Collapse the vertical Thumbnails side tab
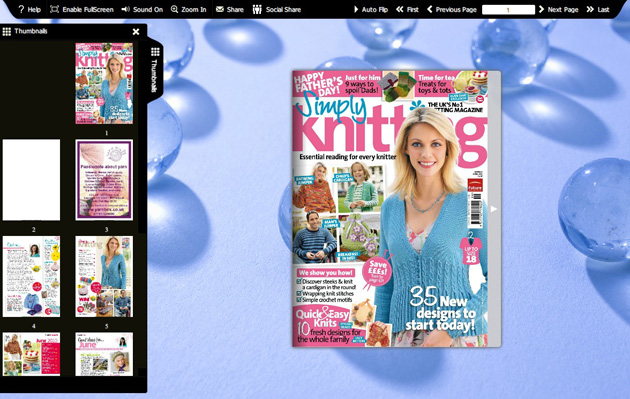The height and width of the screenshot is (399, 630). tap(155, 70)
